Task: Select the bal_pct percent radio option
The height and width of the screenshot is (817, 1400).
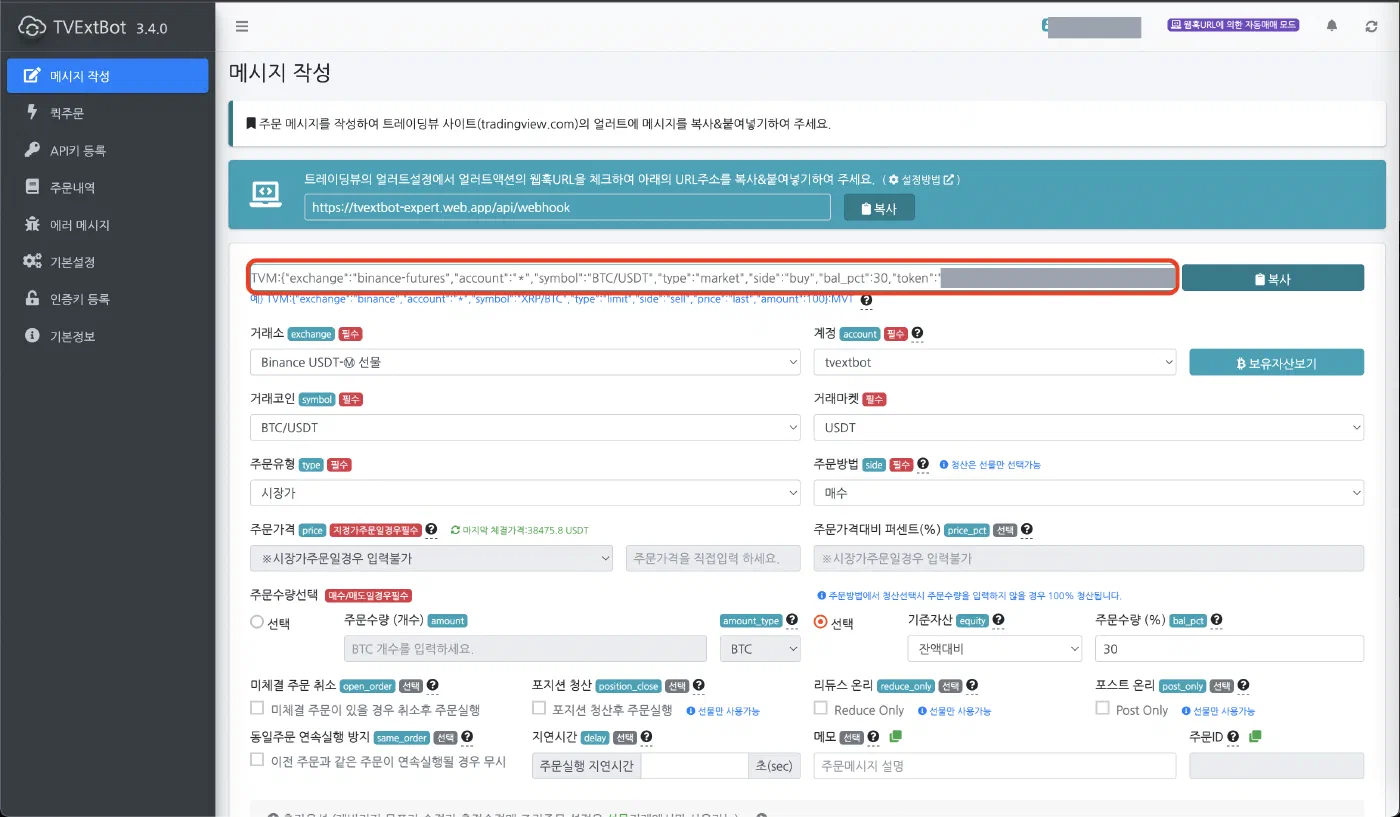Action: [821, 622]
